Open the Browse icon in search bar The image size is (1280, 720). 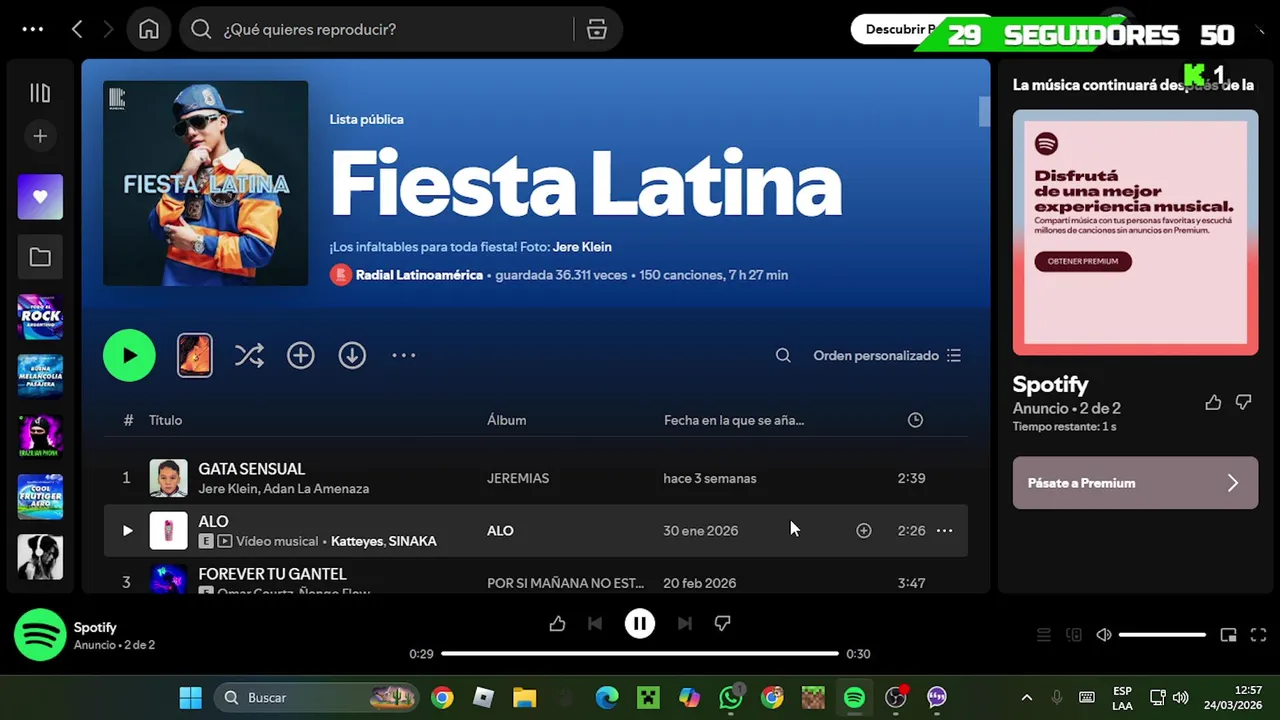coord(597,29)
